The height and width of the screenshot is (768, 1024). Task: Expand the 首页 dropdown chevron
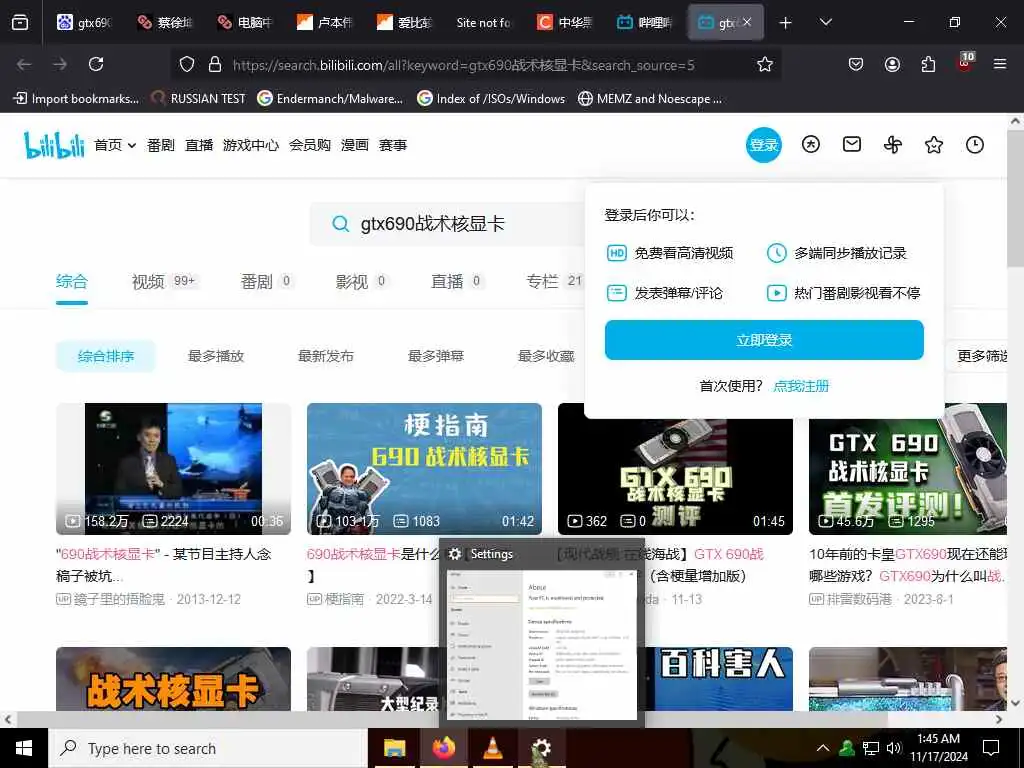[131, 146]
